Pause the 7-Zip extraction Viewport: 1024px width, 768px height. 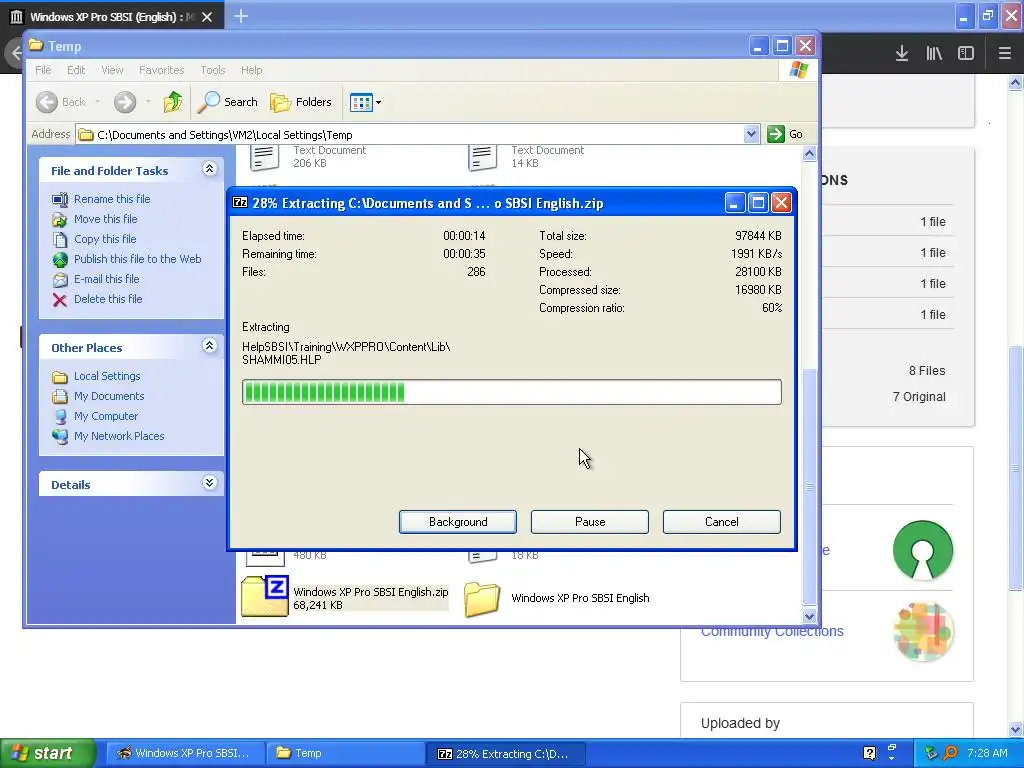pos(590,522)
